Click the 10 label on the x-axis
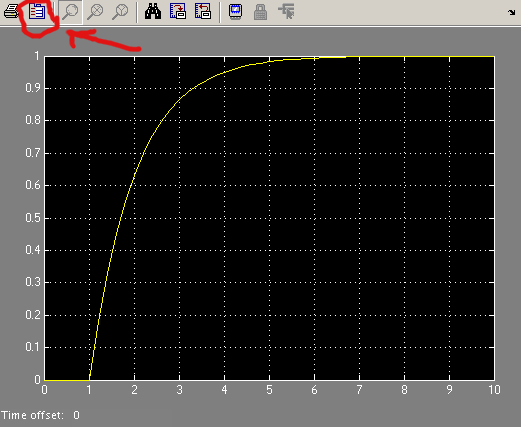521x427 pixels. click(494, 390)
